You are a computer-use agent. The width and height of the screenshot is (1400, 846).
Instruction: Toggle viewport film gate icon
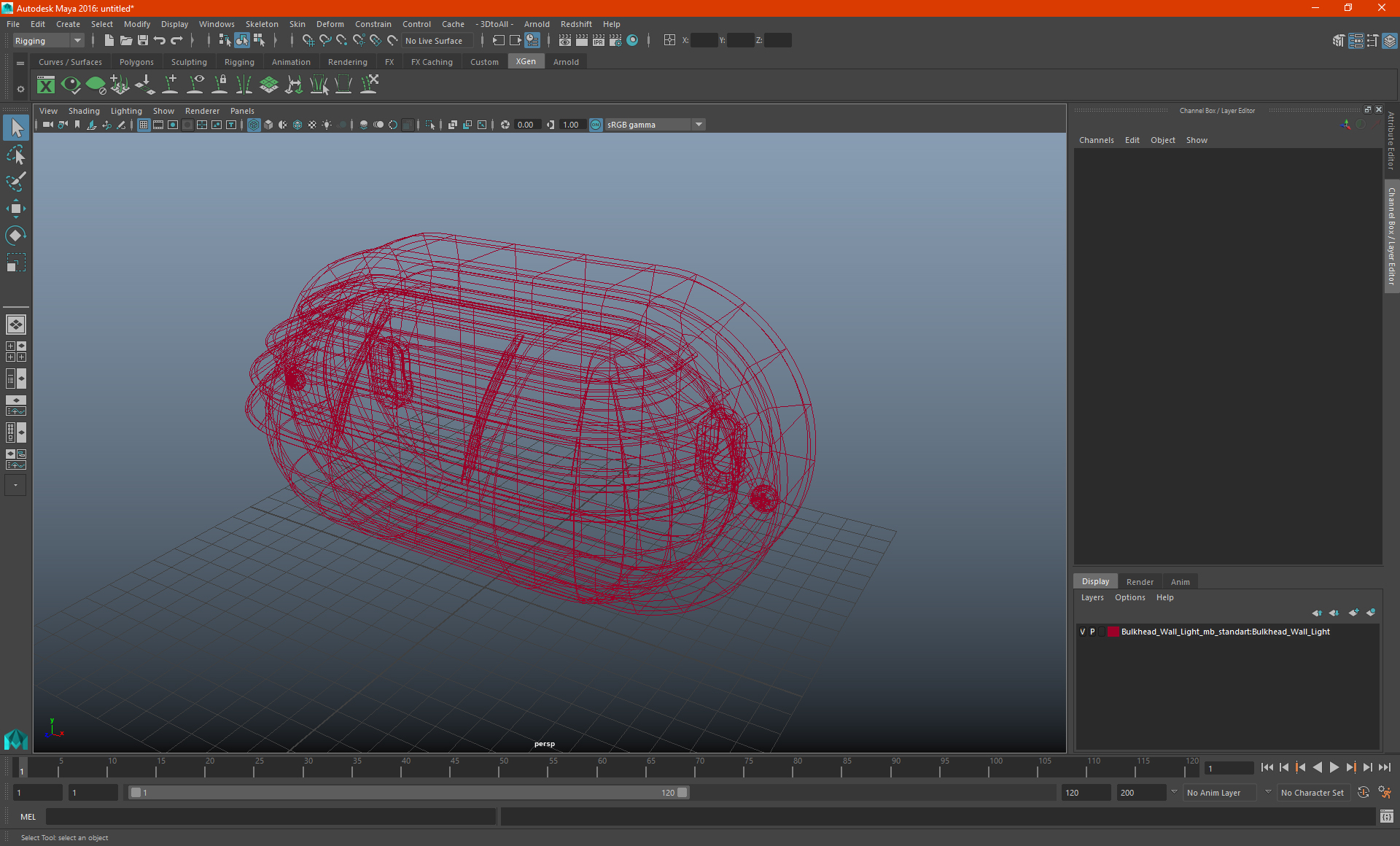tap(158, 125)
